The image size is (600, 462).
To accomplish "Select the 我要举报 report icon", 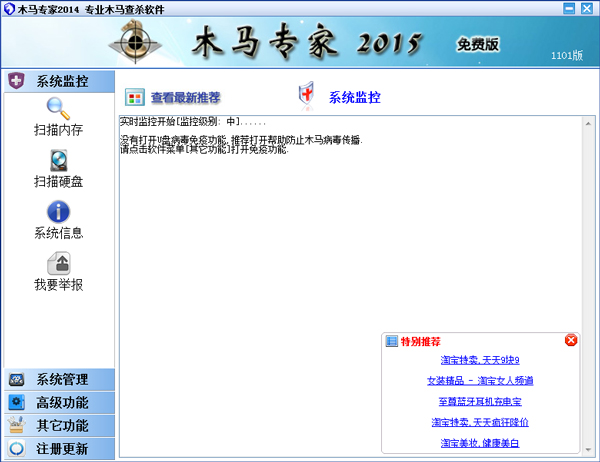I will (58, 264).
